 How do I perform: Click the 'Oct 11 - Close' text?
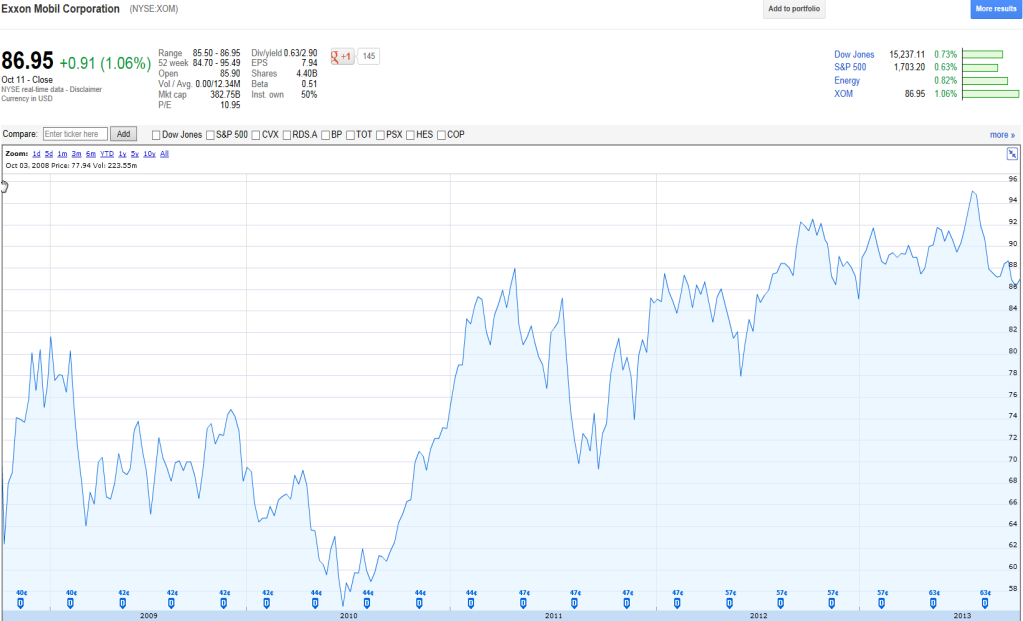[x=27, y=80]
